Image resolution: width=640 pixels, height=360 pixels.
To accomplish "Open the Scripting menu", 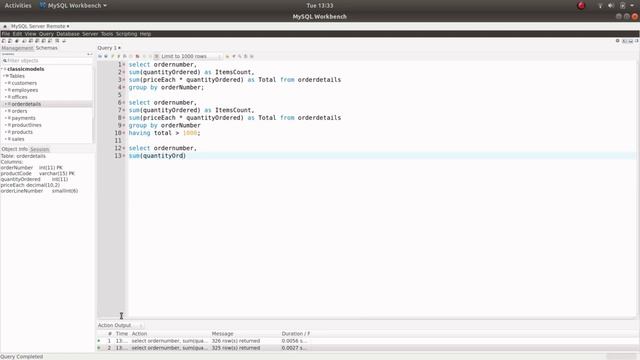I will click(126, 34).
